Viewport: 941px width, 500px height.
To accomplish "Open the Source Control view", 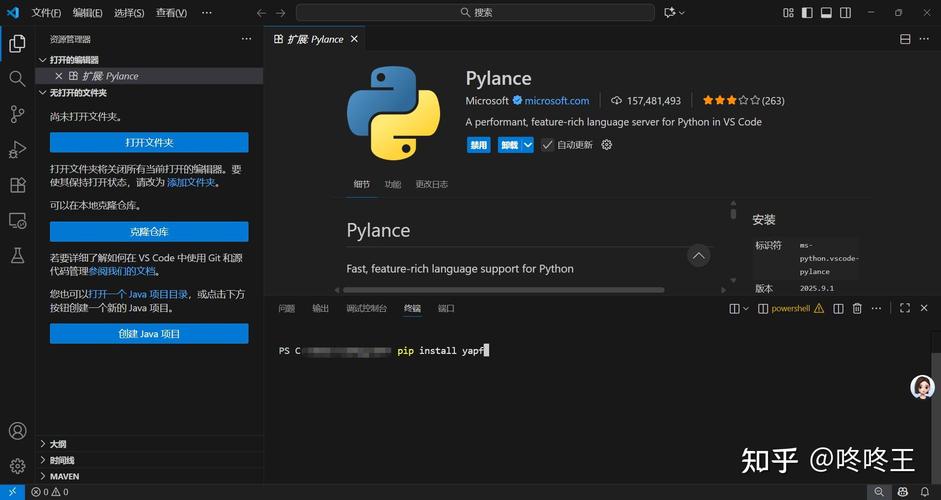I will pos(17,114).
